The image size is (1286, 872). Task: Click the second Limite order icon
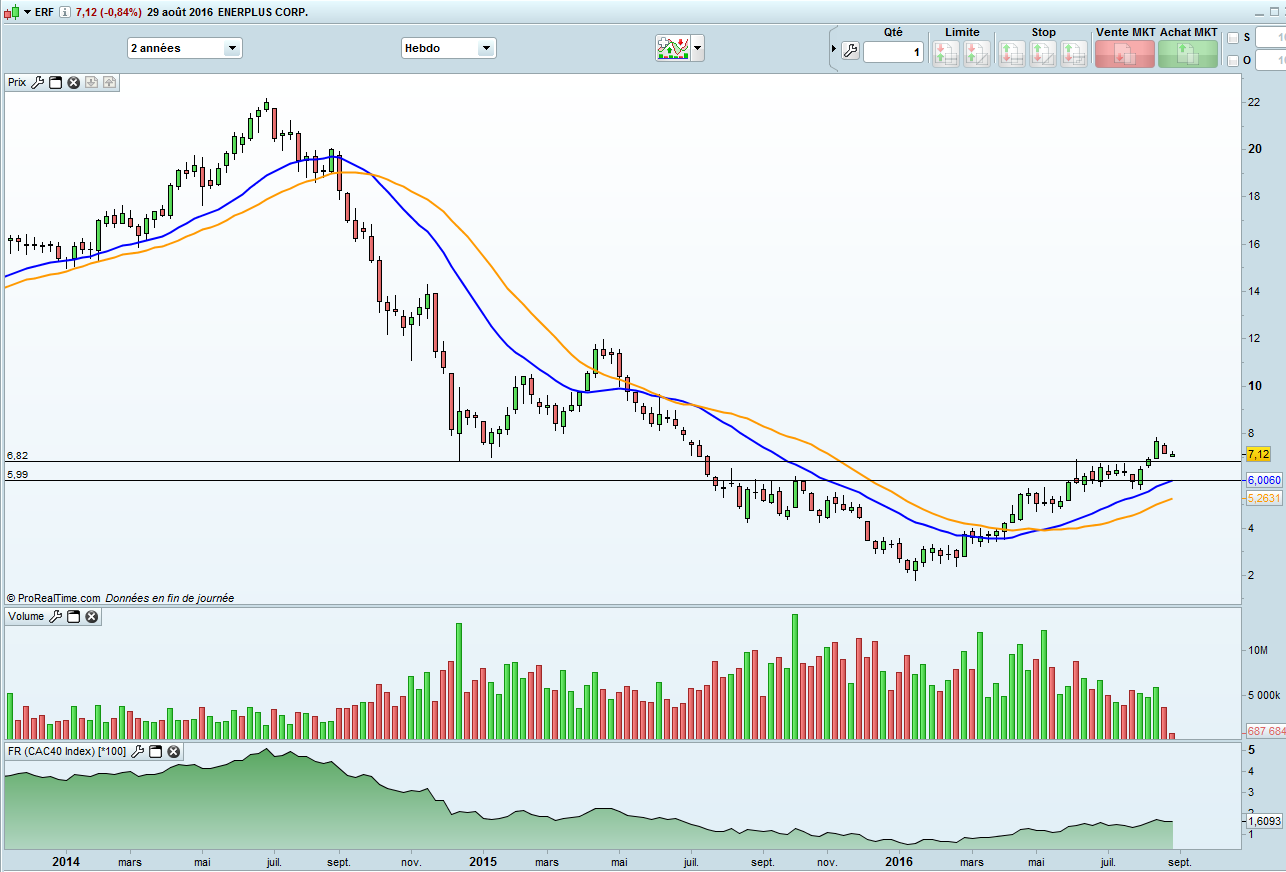pyautogui.click(x=977, y=54)
